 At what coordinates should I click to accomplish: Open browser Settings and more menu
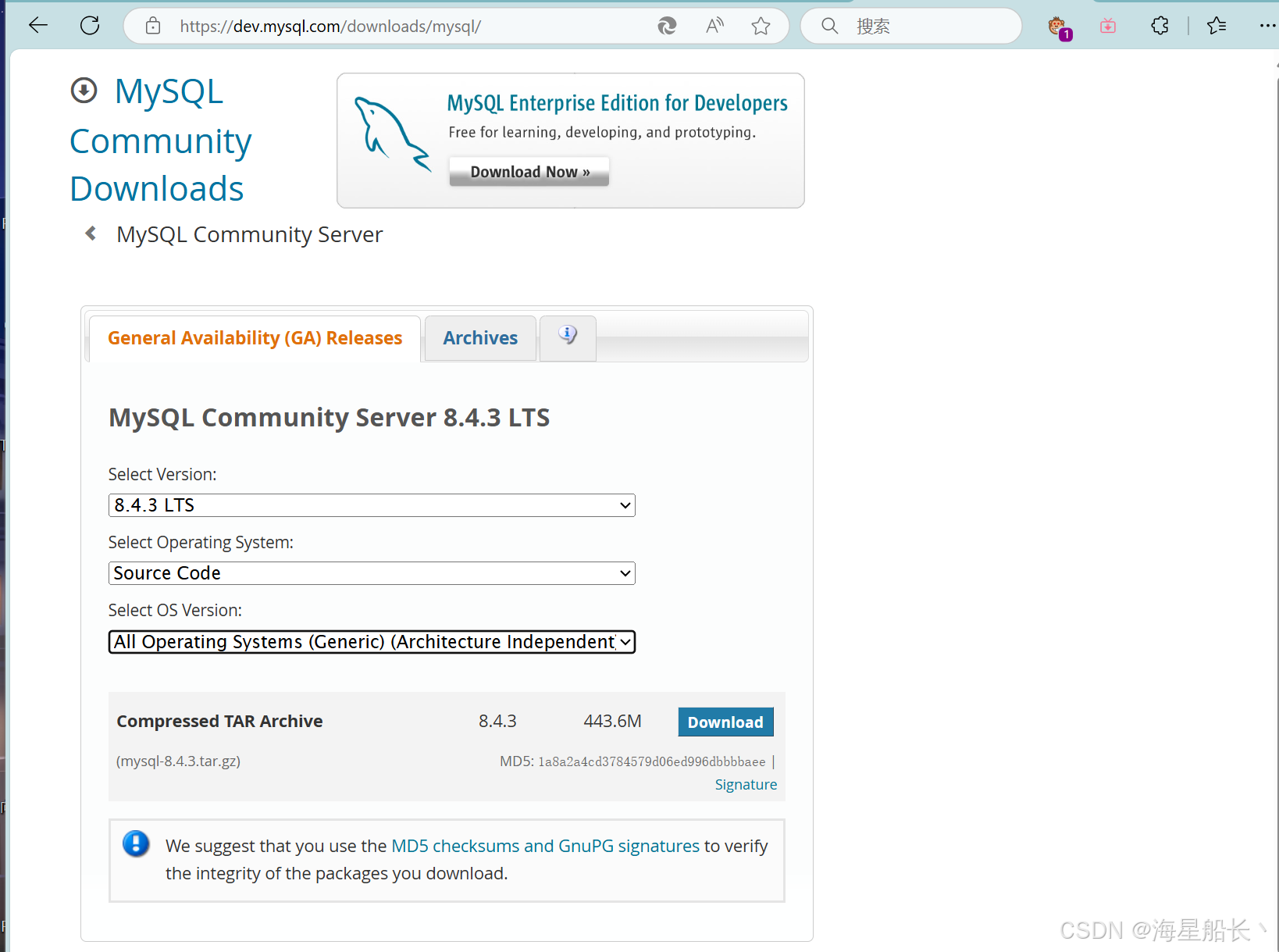(x=1267, y=26)
